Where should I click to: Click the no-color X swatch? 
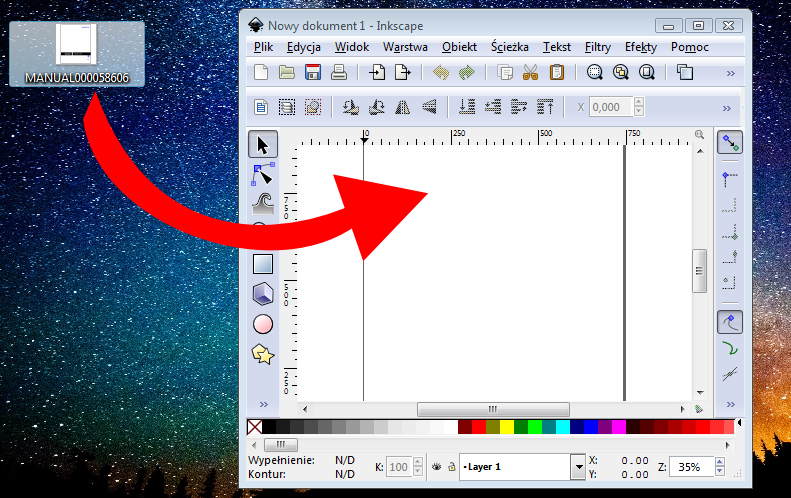(255, 427)
